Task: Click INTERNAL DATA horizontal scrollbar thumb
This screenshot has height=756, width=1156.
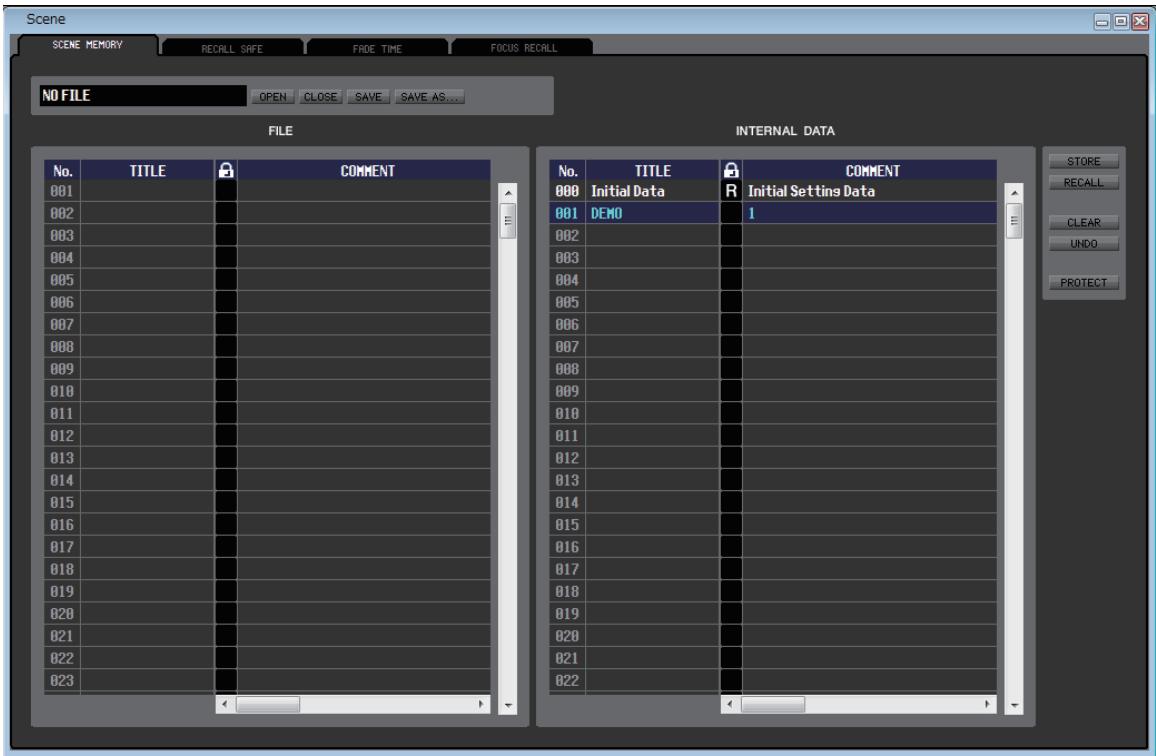Action: point(773,704)
